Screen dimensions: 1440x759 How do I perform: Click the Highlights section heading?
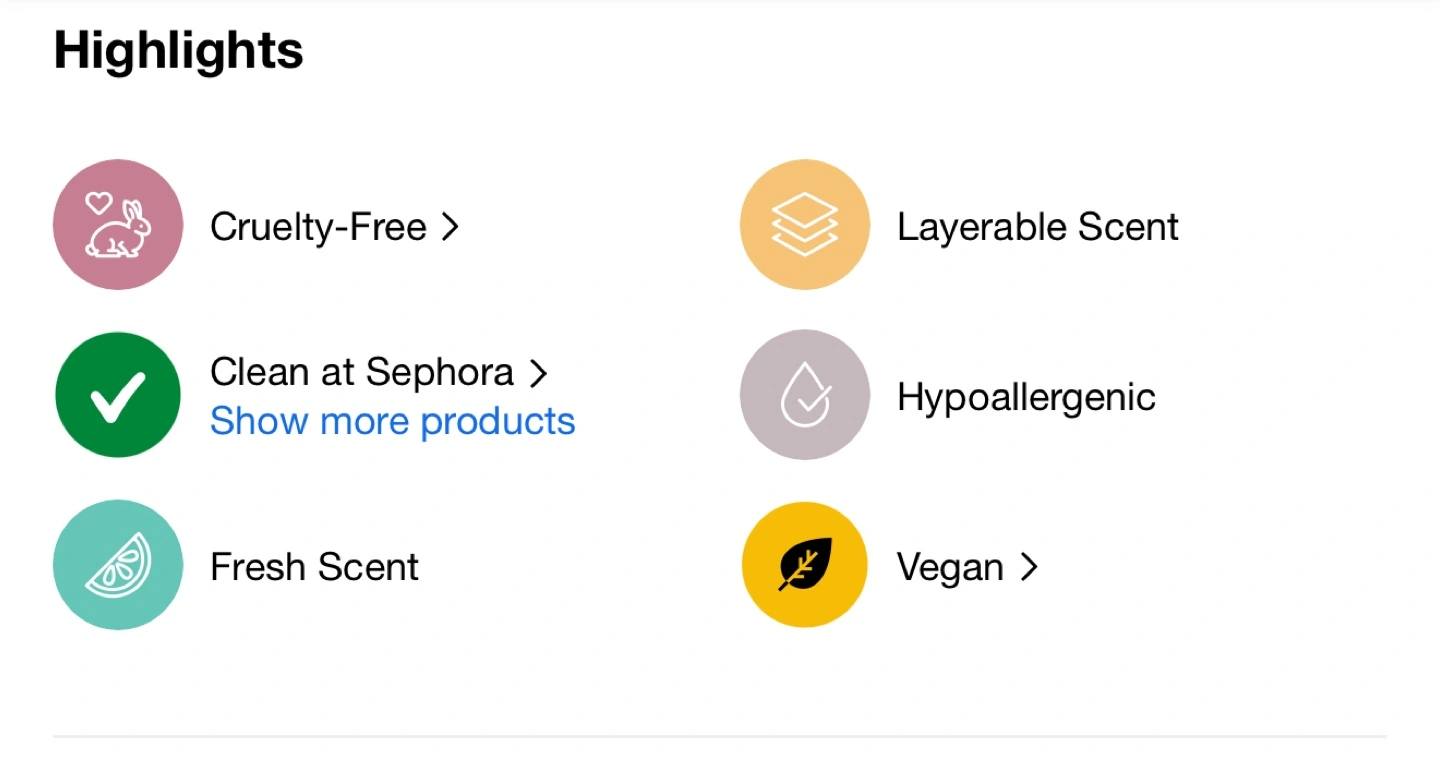[x=178, y=50]
